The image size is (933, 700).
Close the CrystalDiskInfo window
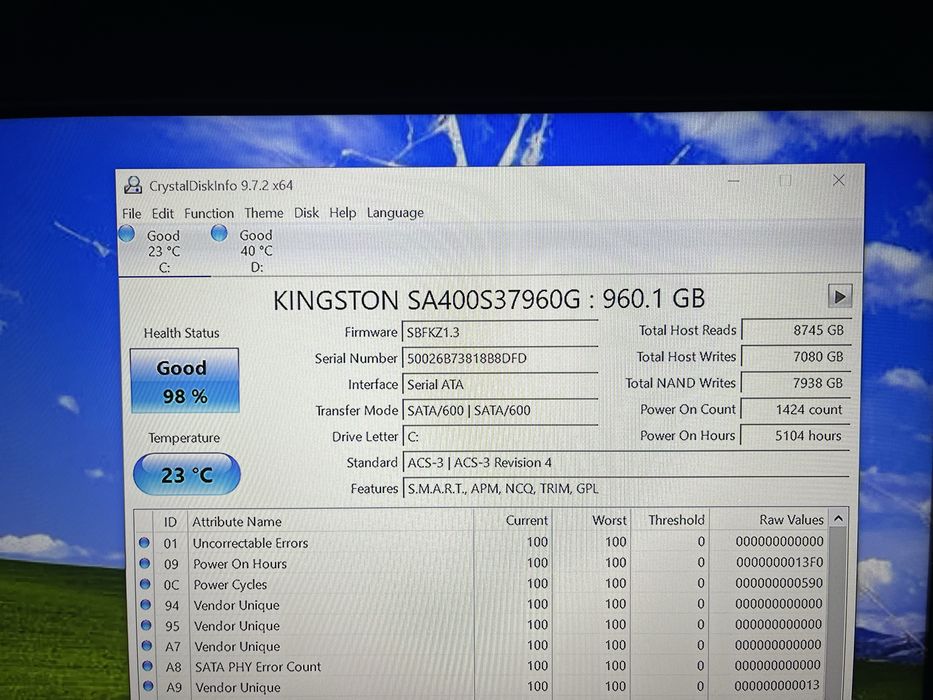click(838, 180)
